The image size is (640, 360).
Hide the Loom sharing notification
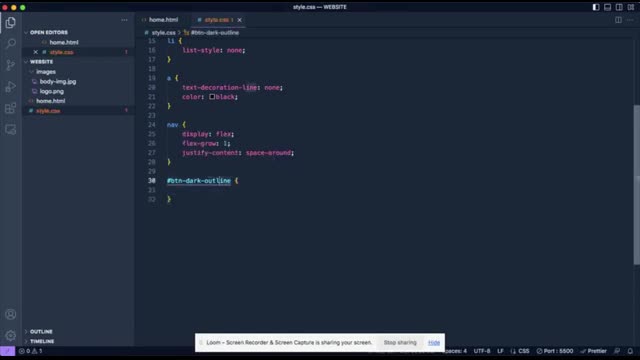(434, 342)
